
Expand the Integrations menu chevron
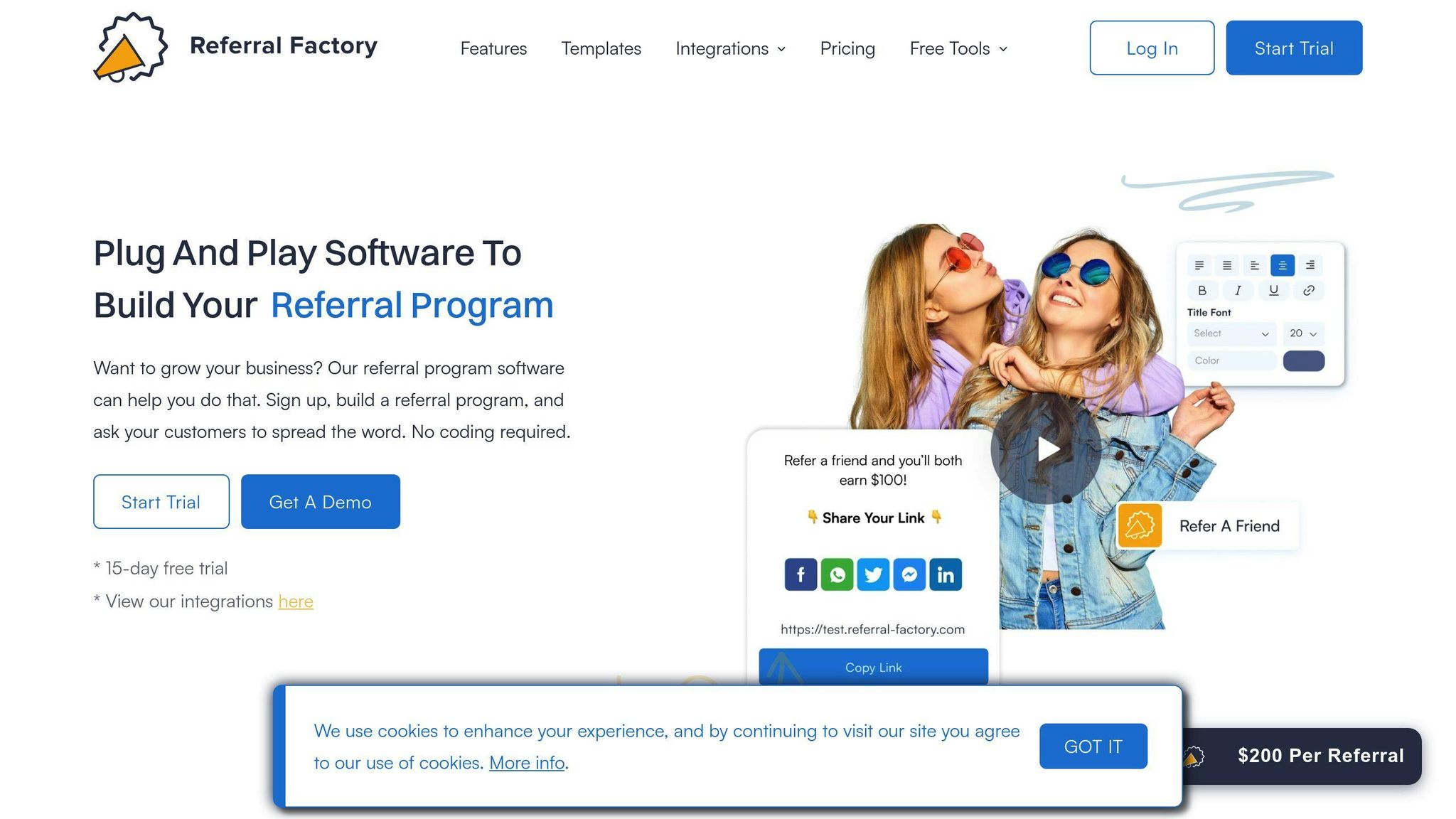click(x=781, y=49)
